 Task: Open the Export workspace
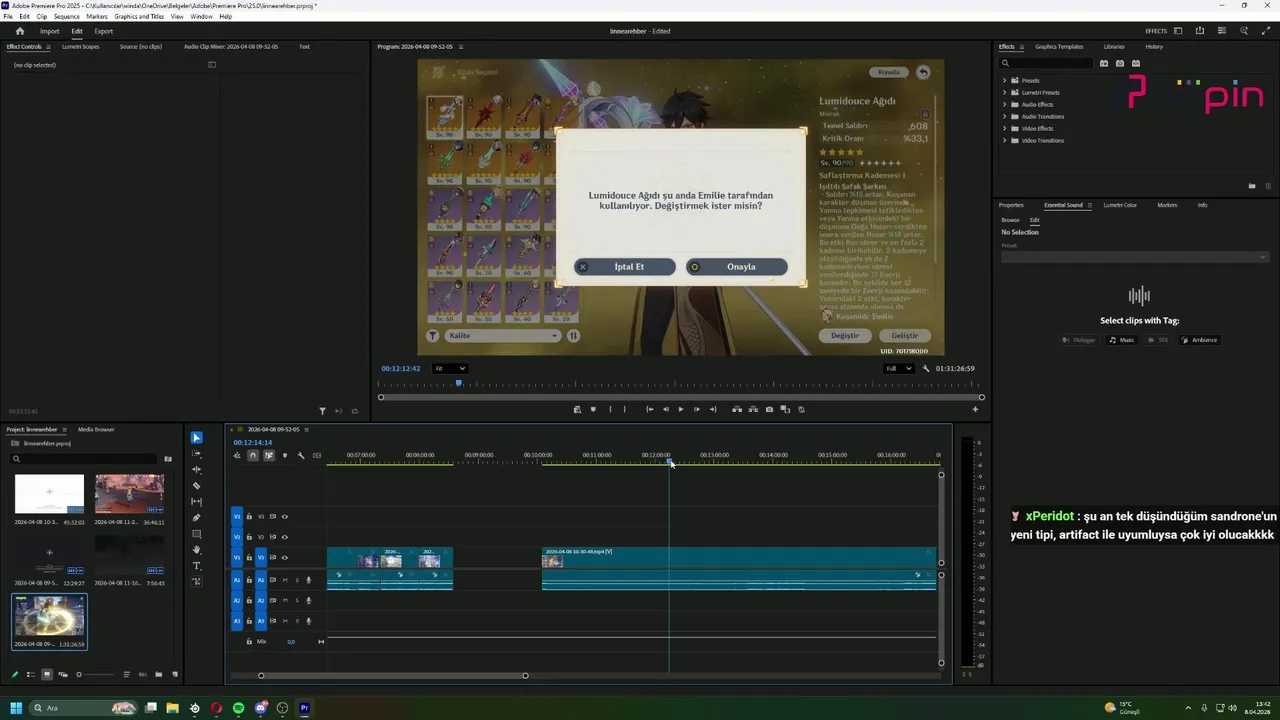click(104, 31)
